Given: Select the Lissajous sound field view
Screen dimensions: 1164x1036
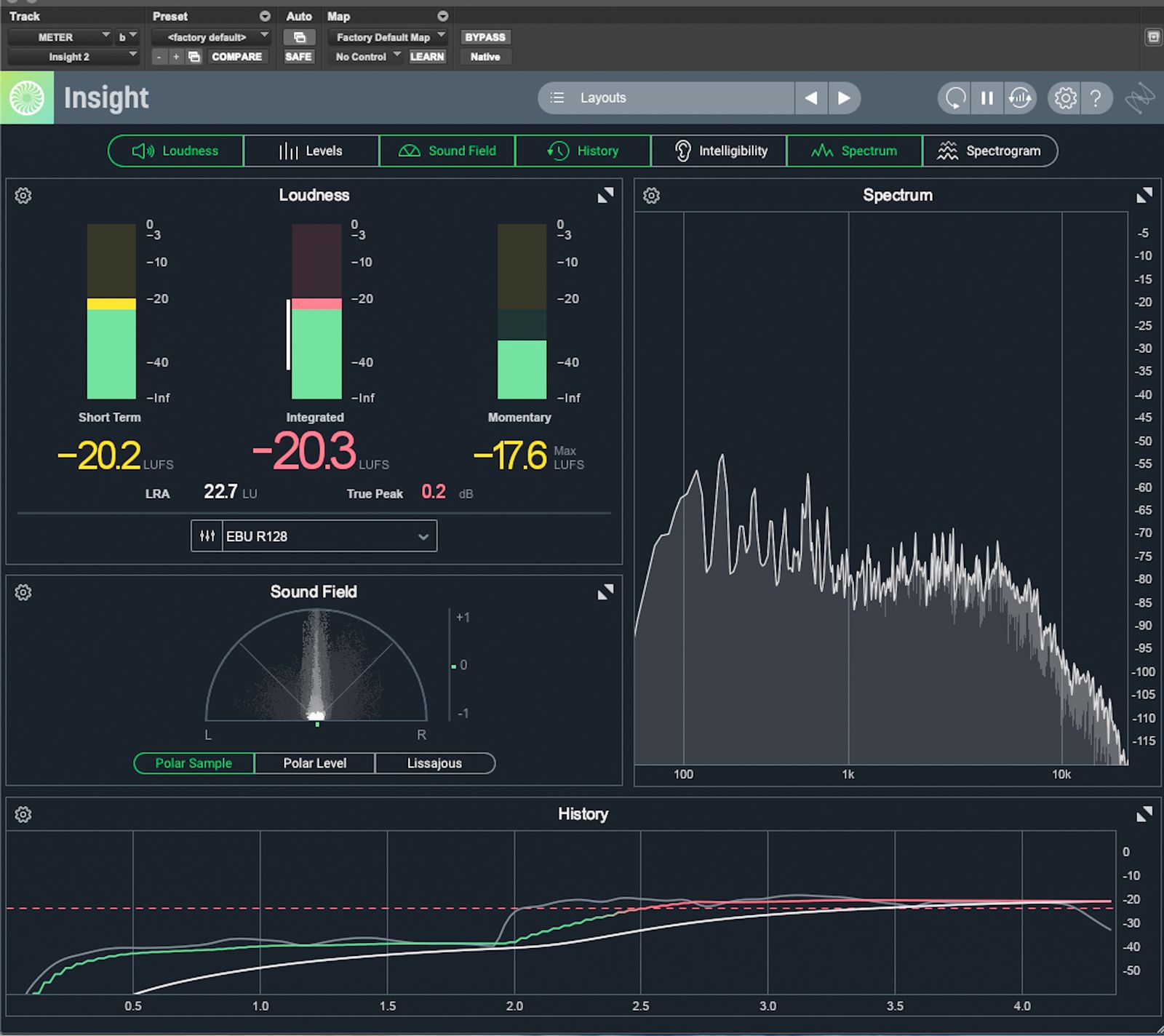Looking at the screenshot, I should [x=434, y=763].
